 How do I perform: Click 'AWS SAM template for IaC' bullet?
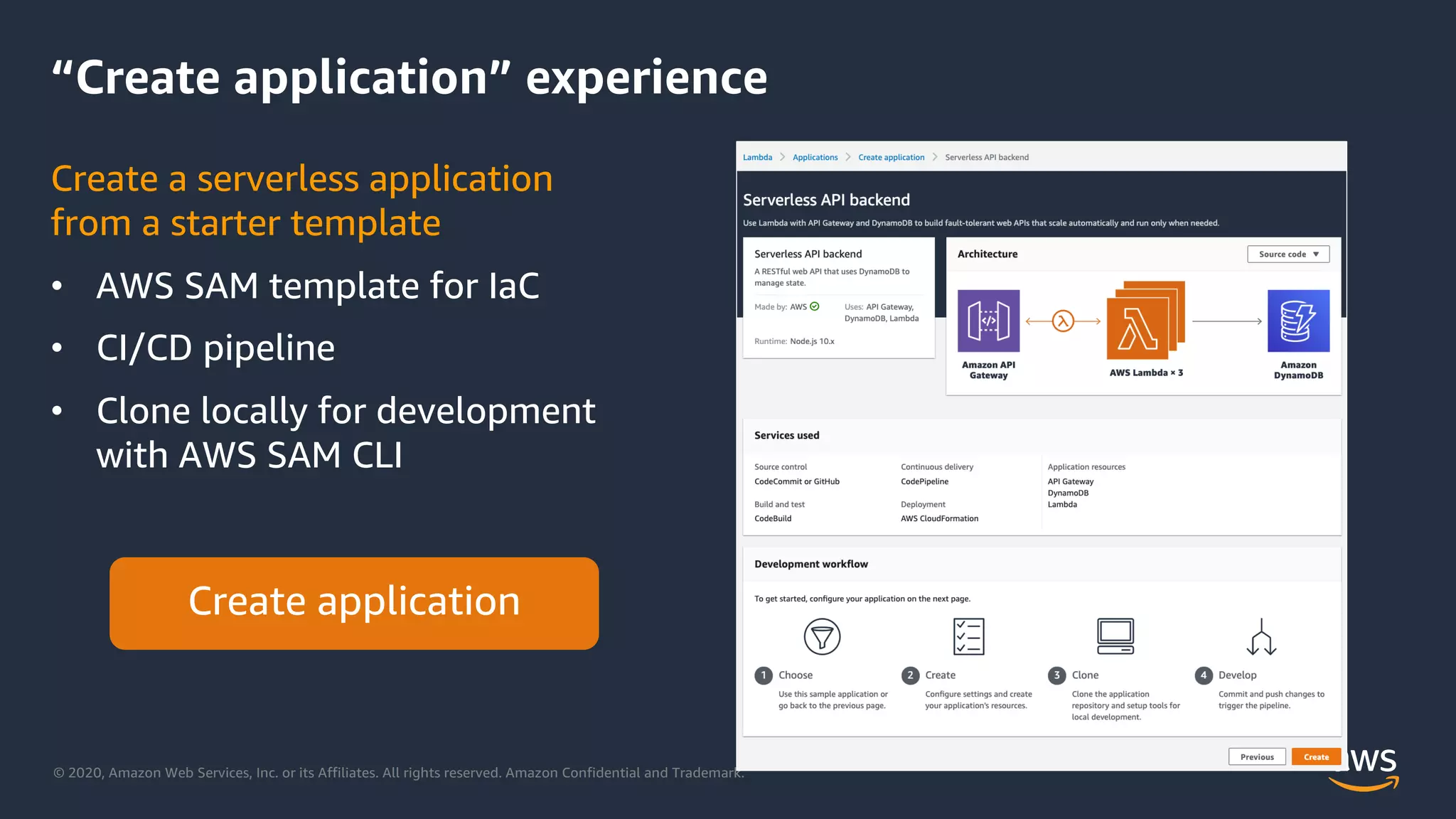click(318, 286)
